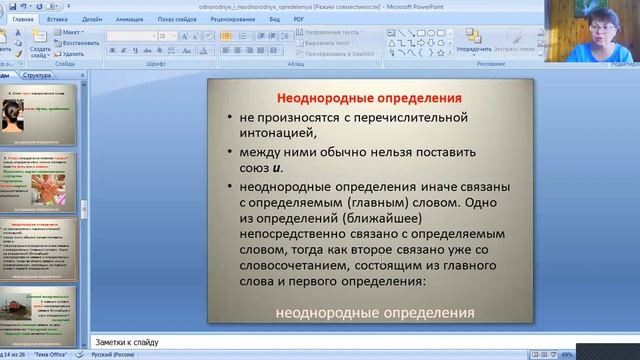Viewport: 640px width, 360px height.
Task: Decrease font size with the smaller A
Action: 196,36
